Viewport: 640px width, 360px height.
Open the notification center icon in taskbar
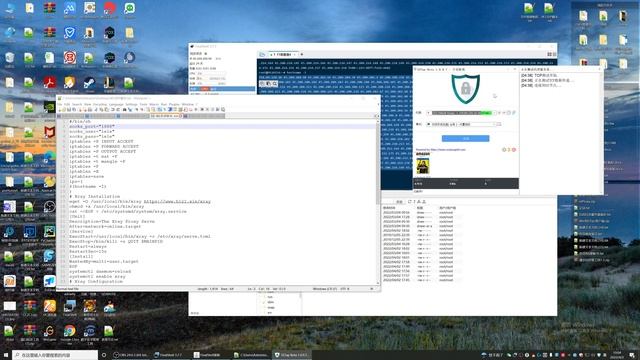click(x=632, y=355)
